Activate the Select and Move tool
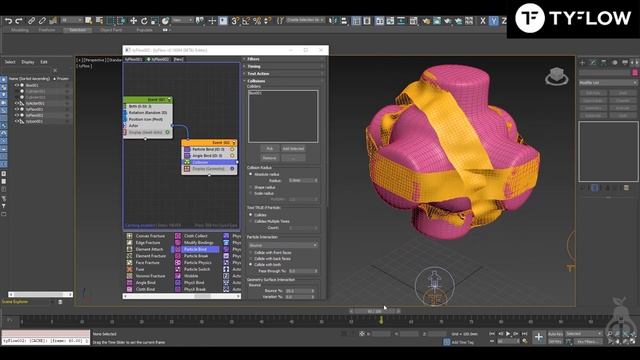640x360 pixels. [x=133, y=20]
